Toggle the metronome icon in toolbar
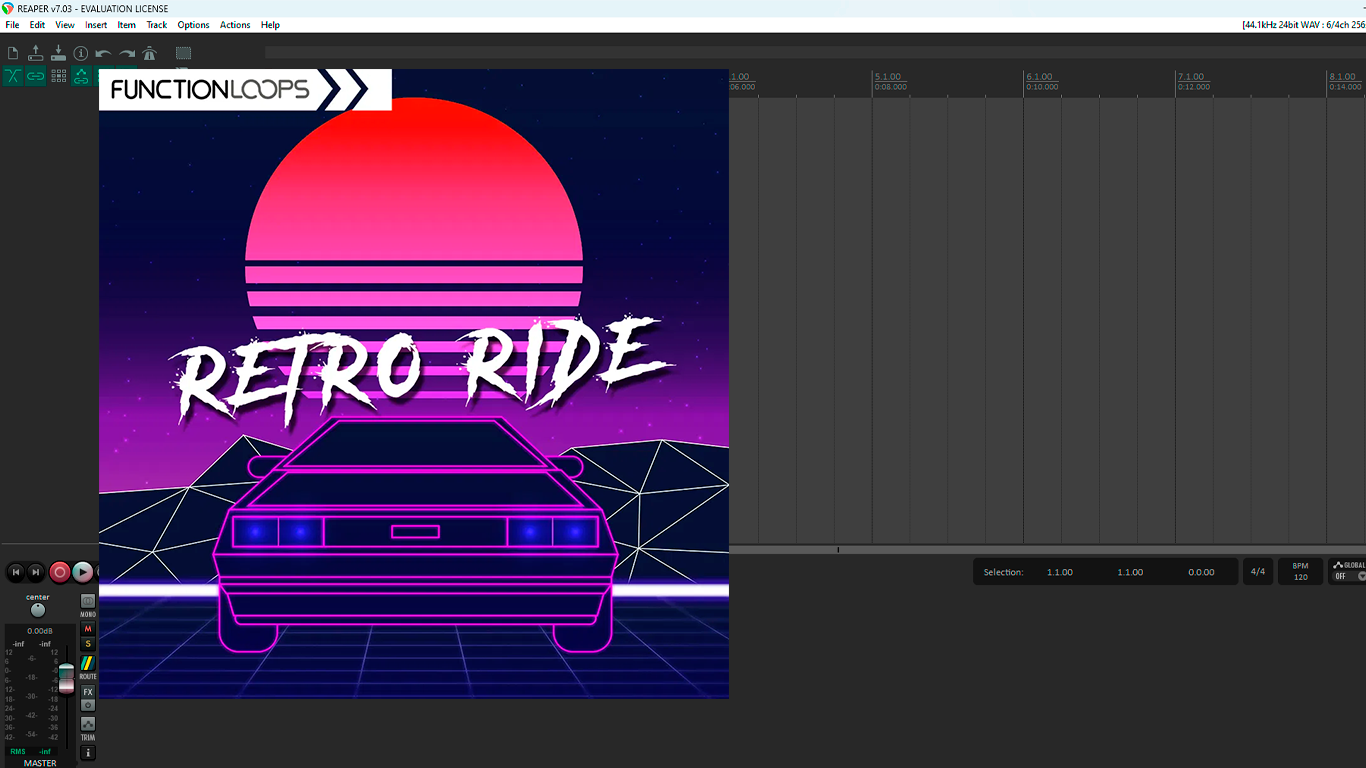 coord(150,53)
